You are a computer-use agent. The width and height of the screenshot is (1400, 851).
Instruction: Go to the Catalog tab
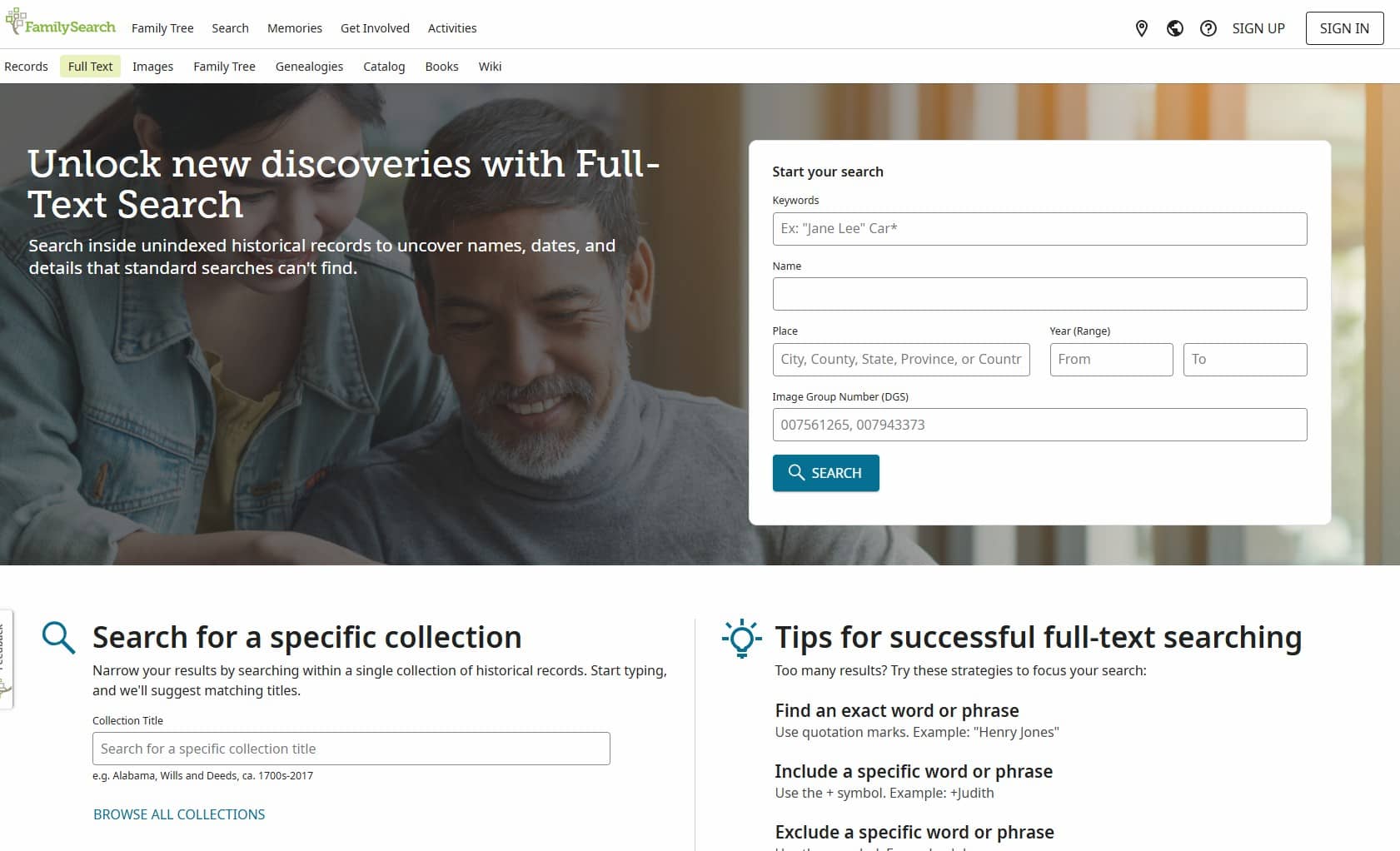pos(384,67)
